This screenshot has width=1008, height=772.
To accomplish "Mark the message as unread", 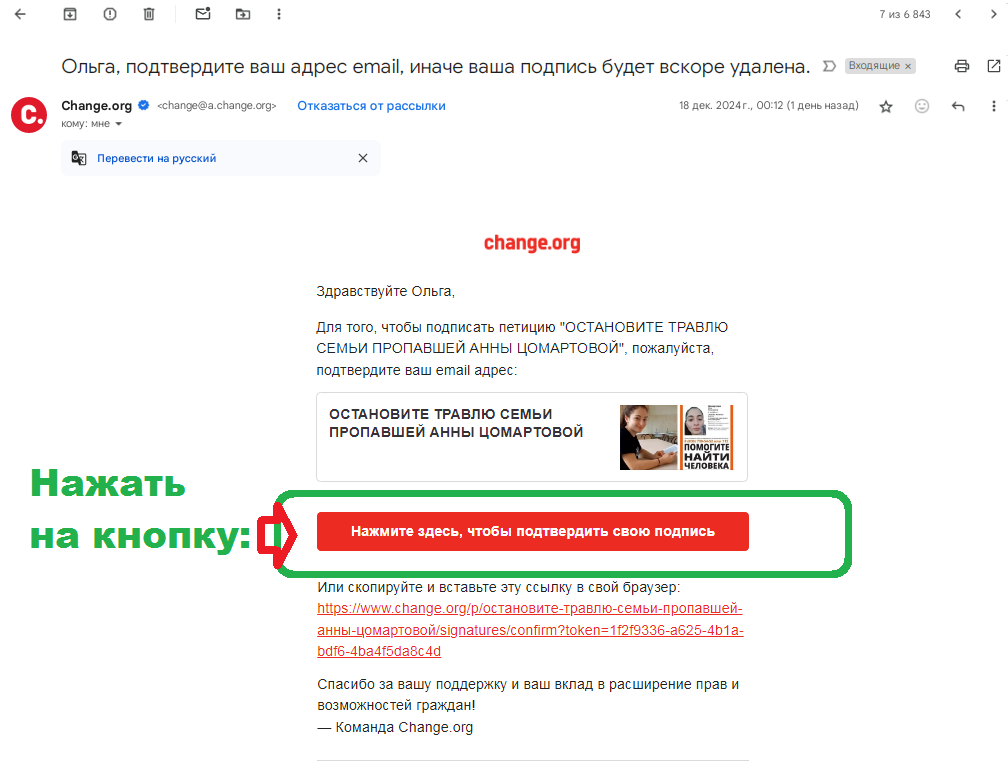I will coord(203,14).
